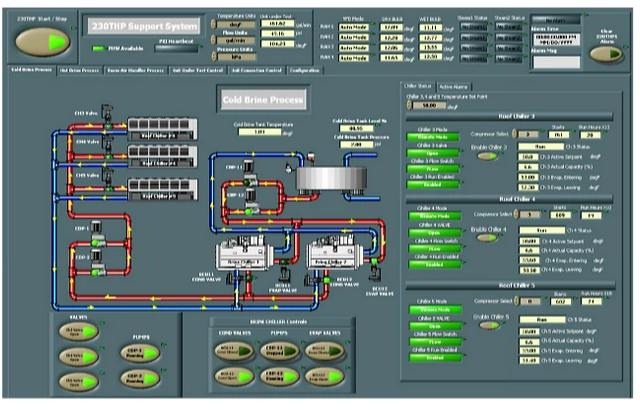Viewport: 640px width, 410px height.
Task: Click the CH4 Valve icon in diagram
Action: tap(108, 147)
